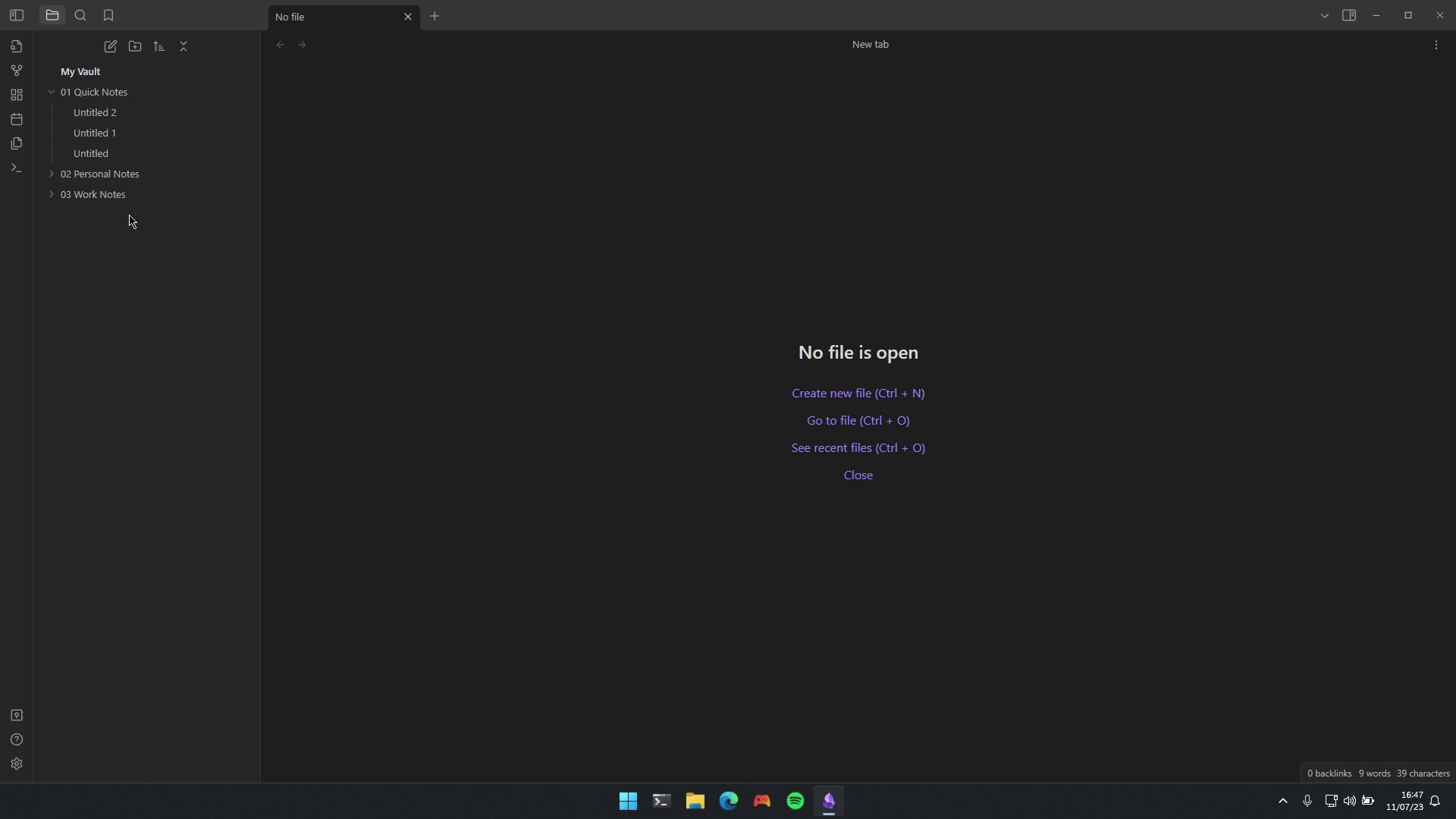The width and height of the screenshot is (1456, 819).
Task: Collapse all folders in the explorer
Action: coord(184,46)
